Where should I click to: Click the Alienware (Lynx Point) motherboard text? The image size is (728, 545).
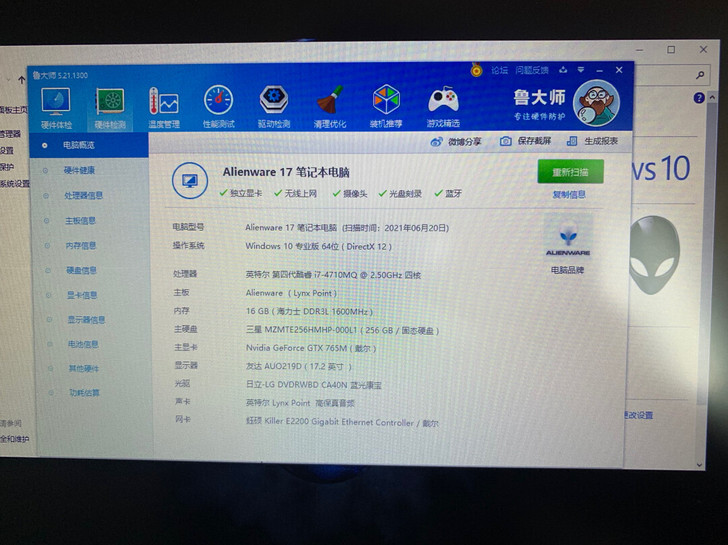[x=291, y=293]
